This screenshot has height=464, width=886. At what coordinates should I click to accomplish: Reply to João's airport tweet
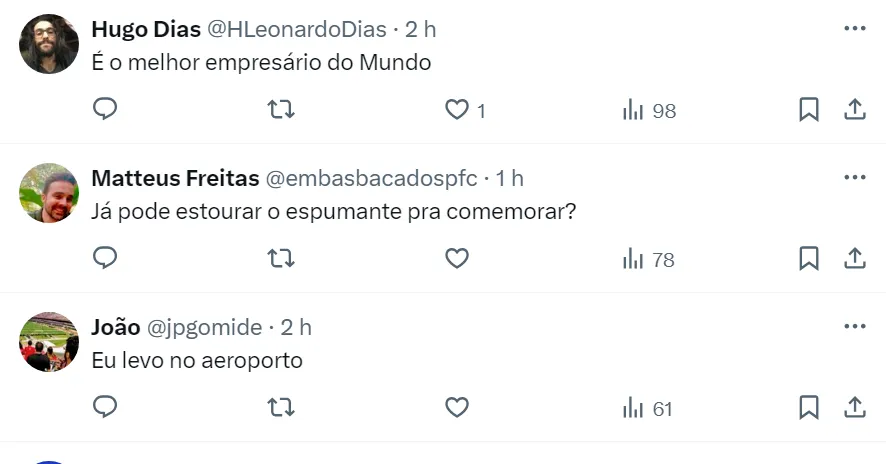[105, 407]
